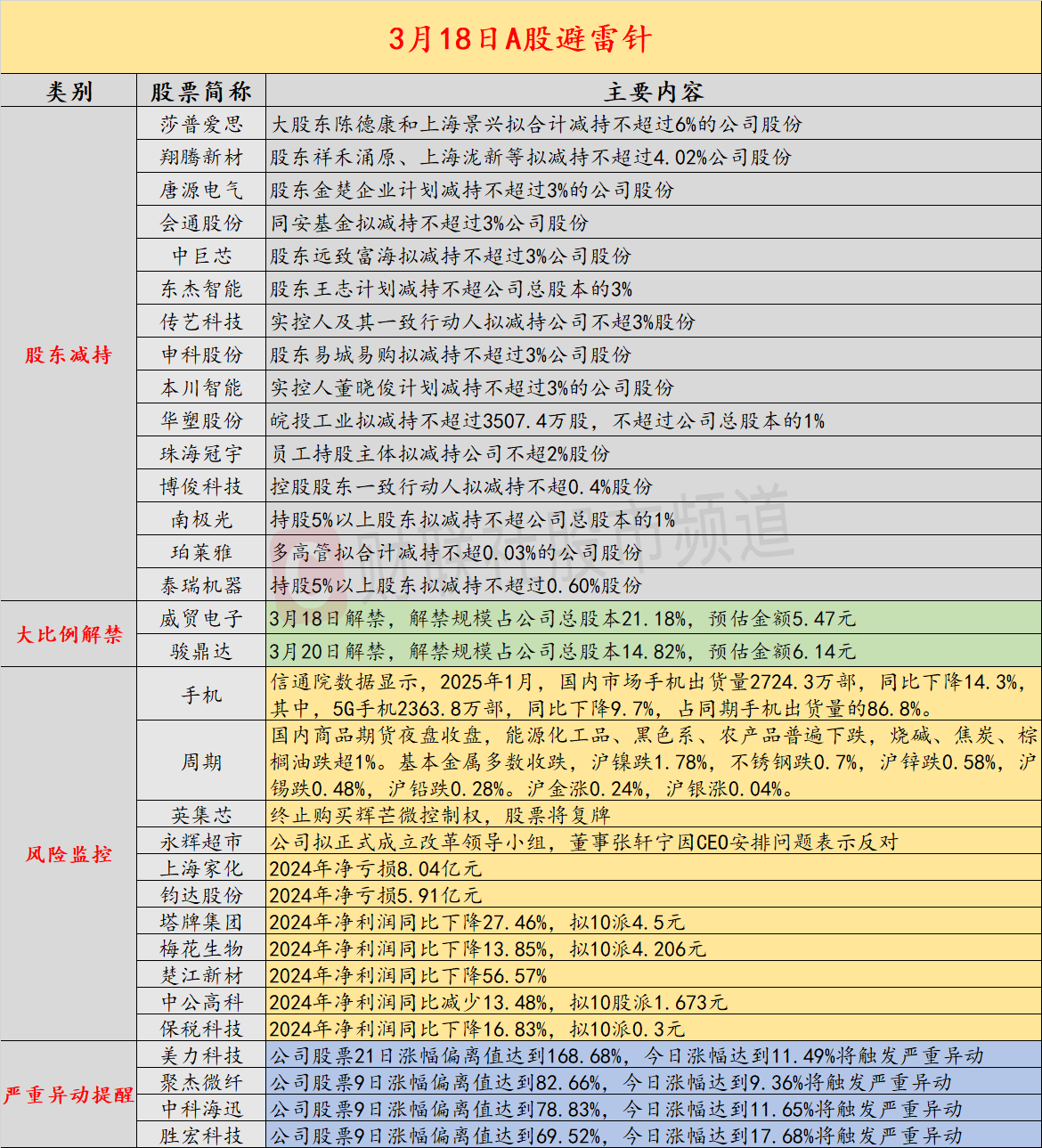Select stock name 华塑股份
Image resolution: width=1042 pixels, height=1148 pixels.
(201, 420)
